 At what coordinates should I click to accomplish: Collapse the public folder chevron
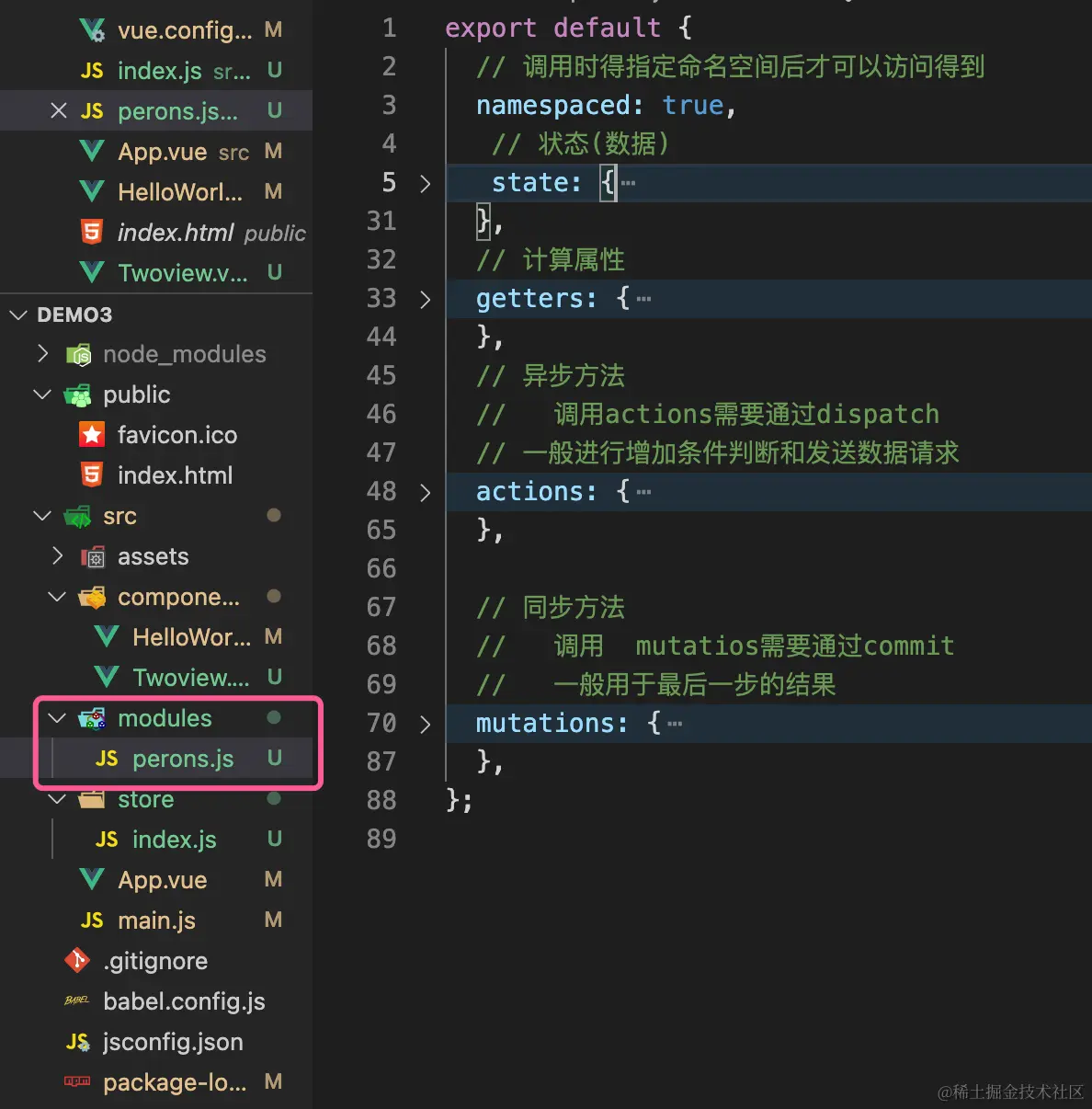[x=42, y=394]
